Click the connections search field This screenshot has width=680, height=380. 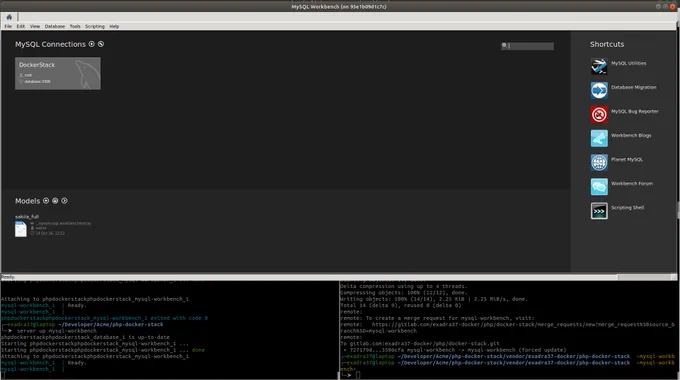[527, 46]
